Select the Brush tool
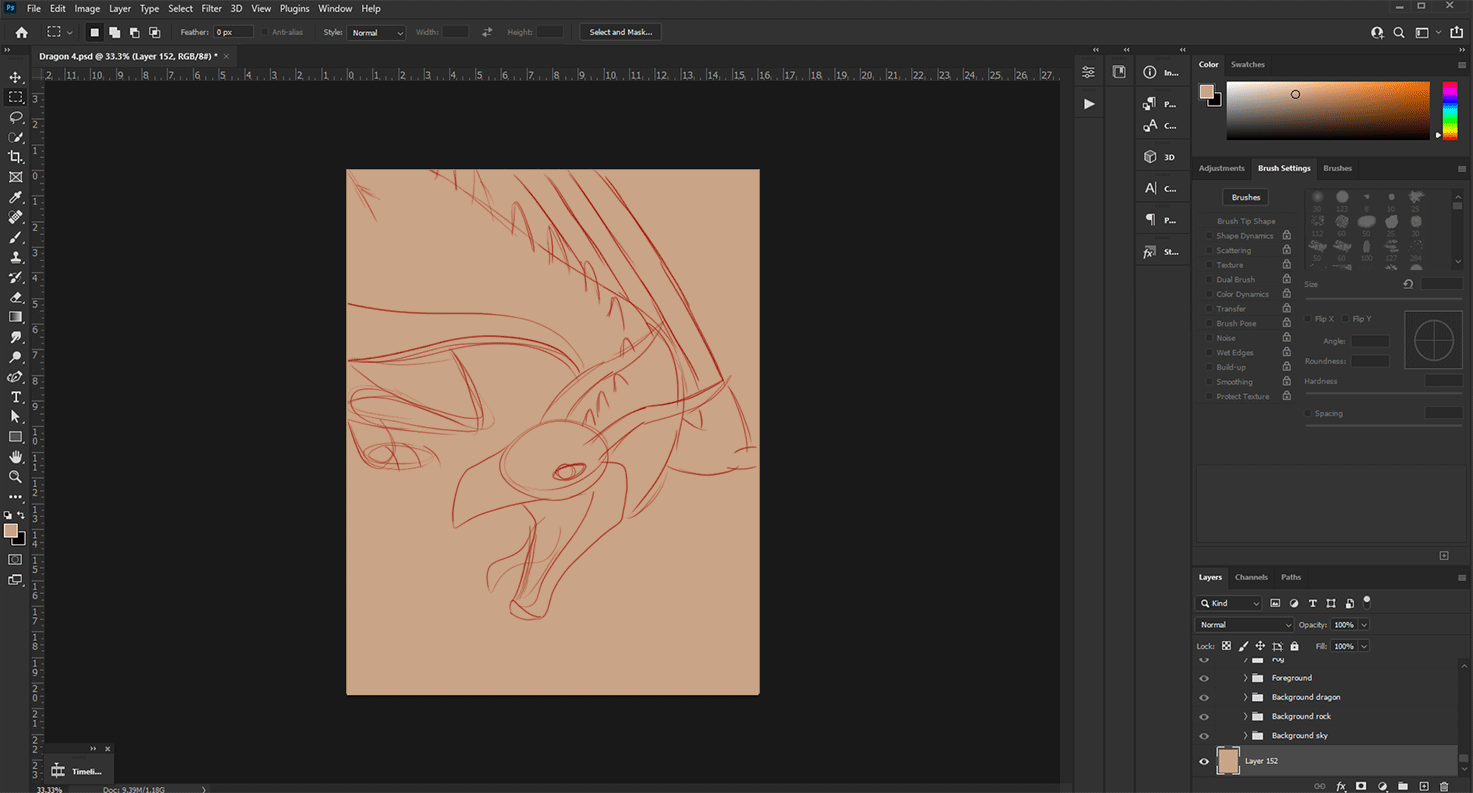The height and width of the screenshot is (793, 1473). (15, 237)
